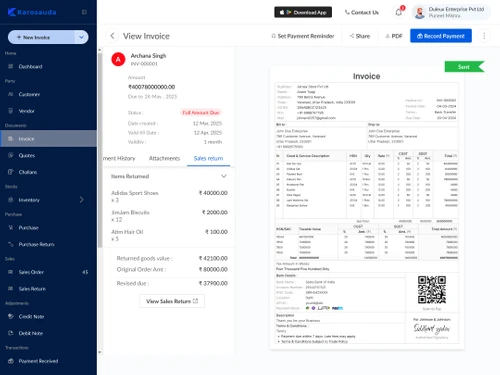The image size is (500, 375).
Task: Select the Sales return tab
Action: click(208, 158)
